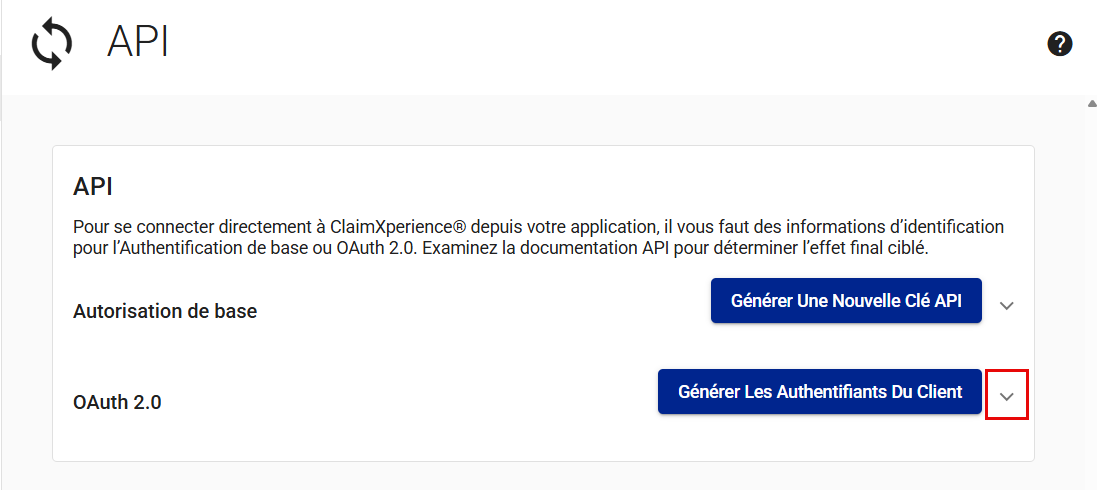Click the vertical scrollbar track
Image resolution: width=1097 pixels, height=490 pixels.
[1090, 300]
